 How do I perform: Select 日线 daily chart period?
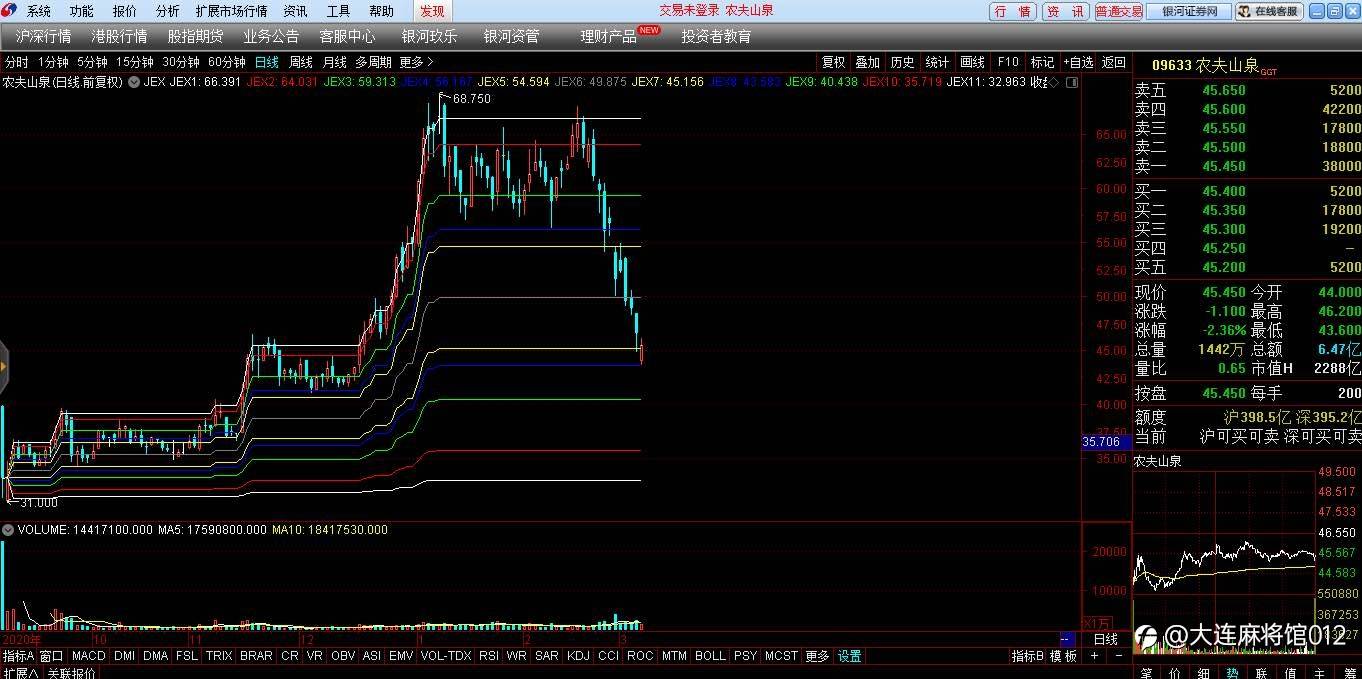[x=267, y=62]
